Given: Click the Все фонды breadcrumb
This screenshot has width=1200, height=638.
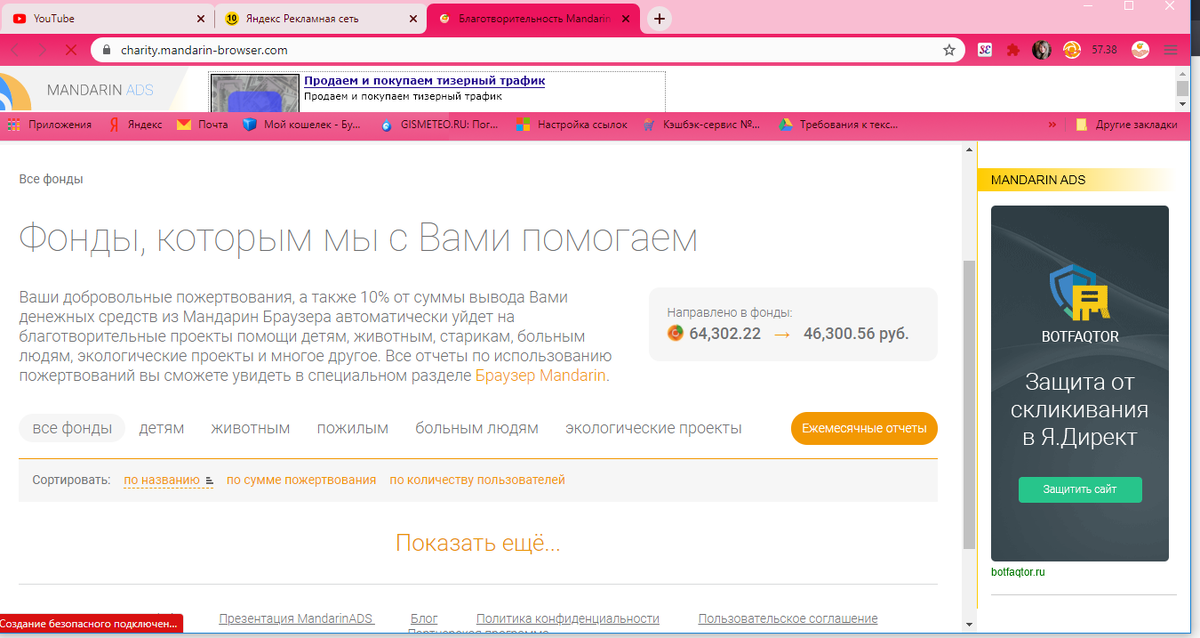Looking at the screenshot, I should coord(51,179).
